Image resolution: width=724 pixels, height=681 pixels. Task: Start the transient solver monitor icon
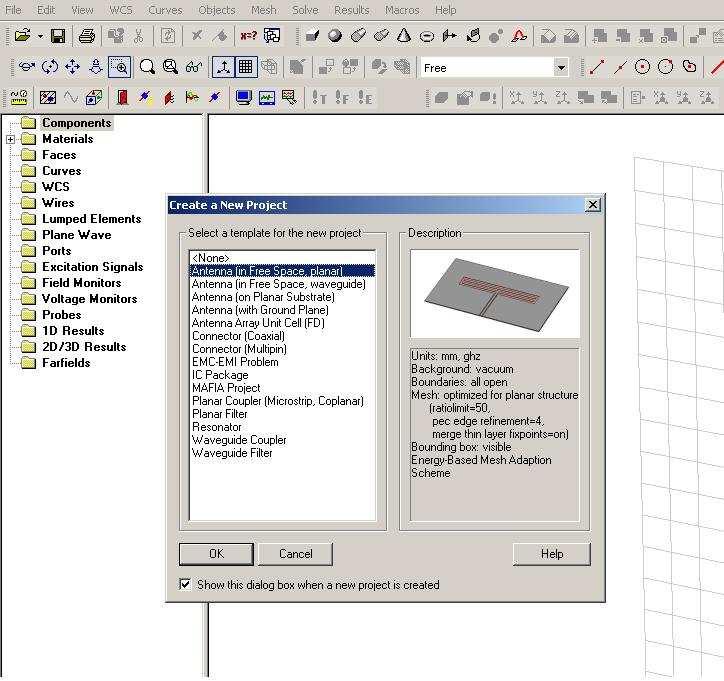pyautogui.click(x=267, y=97)
